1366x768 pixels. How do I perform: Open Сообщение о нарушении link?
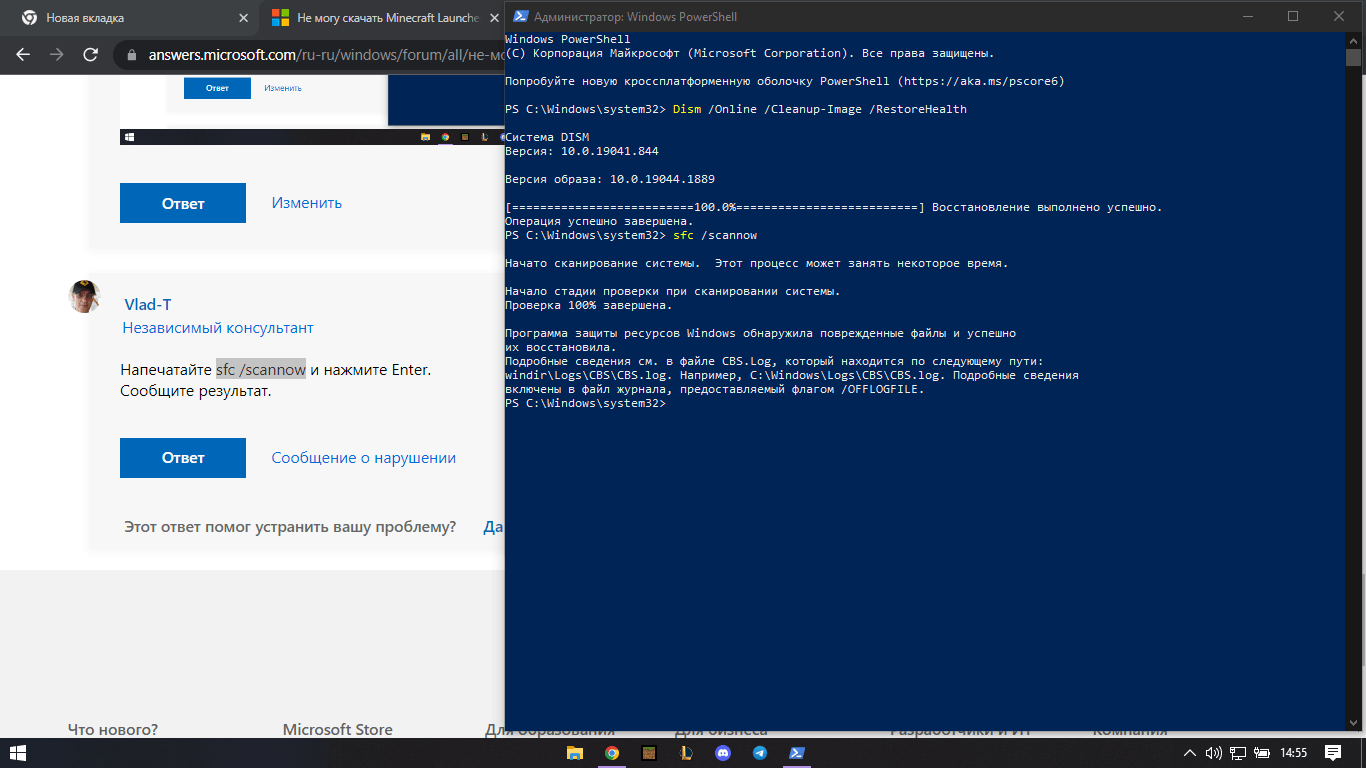(x=364, y=458)
